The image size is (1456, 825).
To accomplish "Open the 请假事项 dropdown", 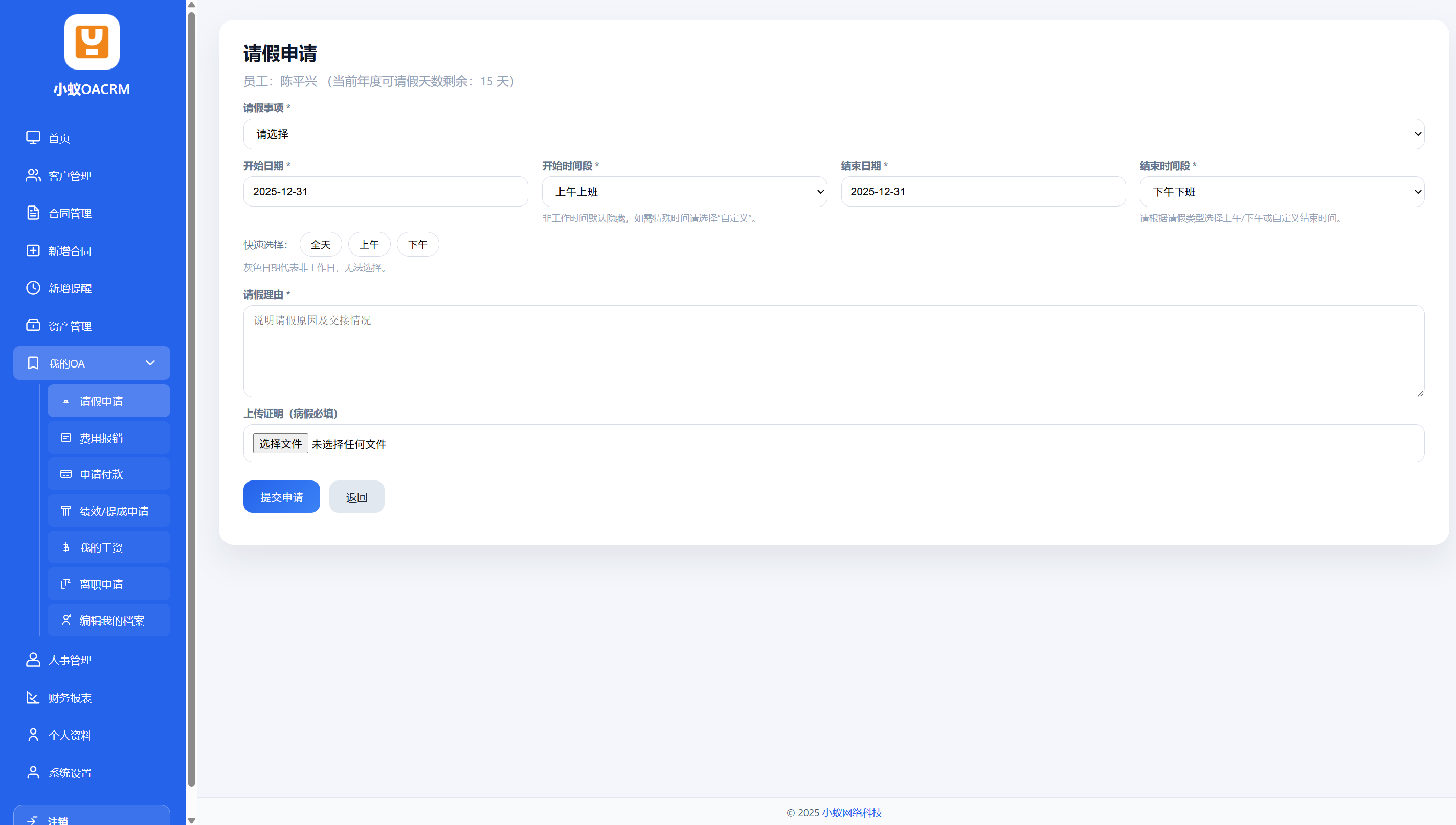I will (833, 134).
